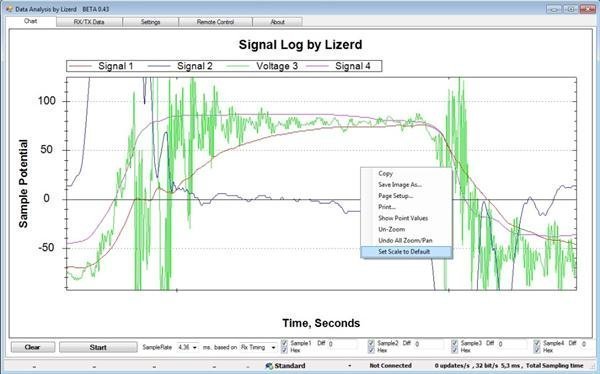Switch to the Chart tab
Viewport: 600px width, 374px height.
31,21
